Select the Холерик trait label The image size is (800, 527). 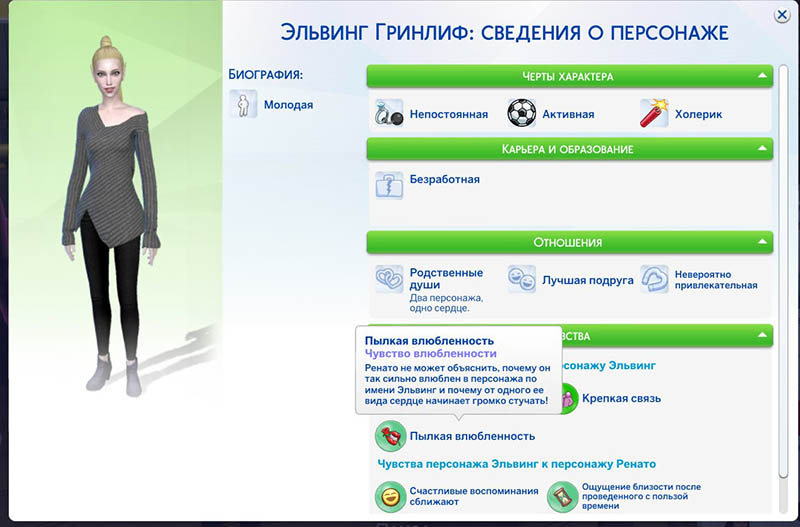pos(698,114)
